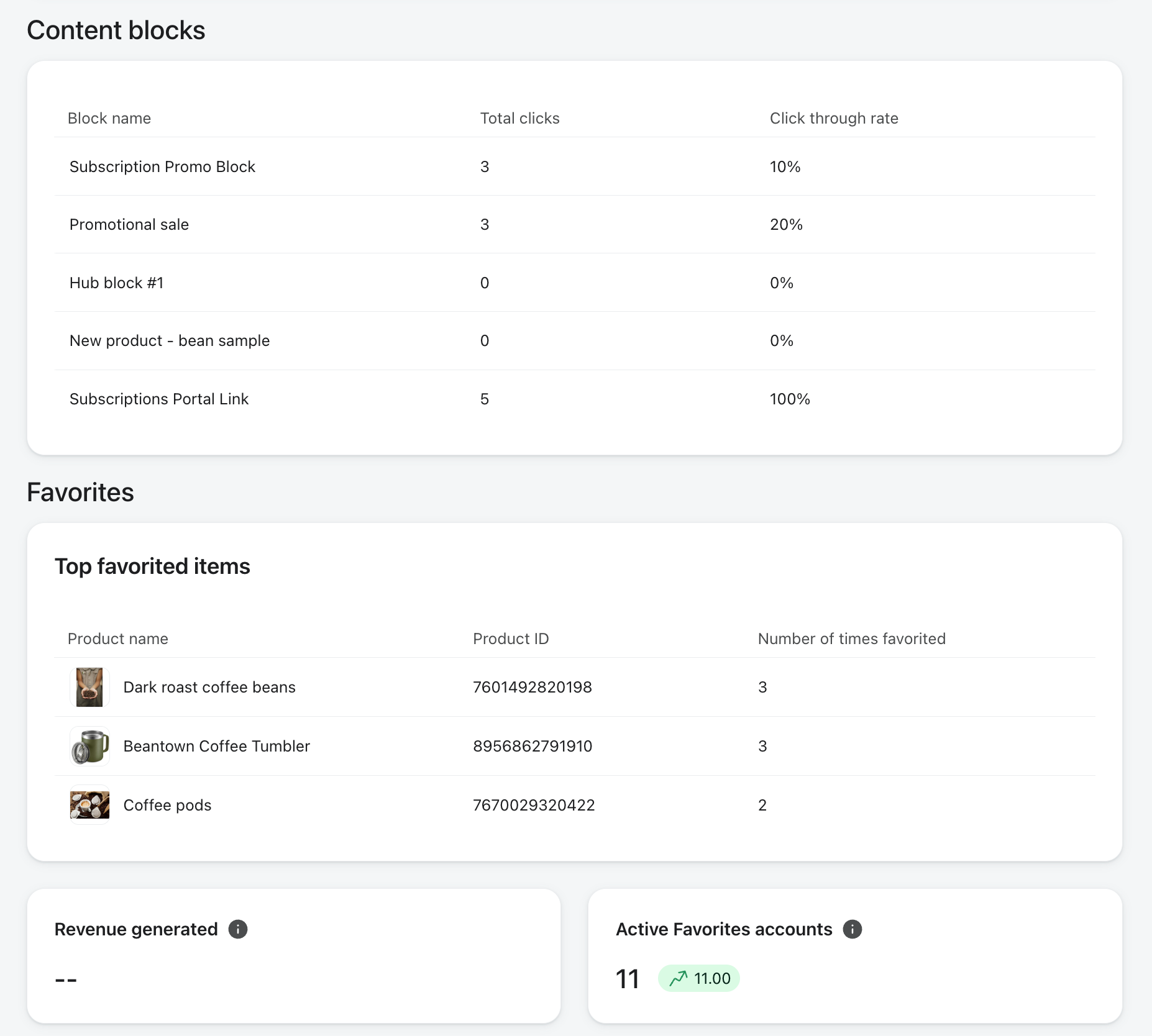
Task: Click the Revenue generated card title
Action: (x=136, y=929)
